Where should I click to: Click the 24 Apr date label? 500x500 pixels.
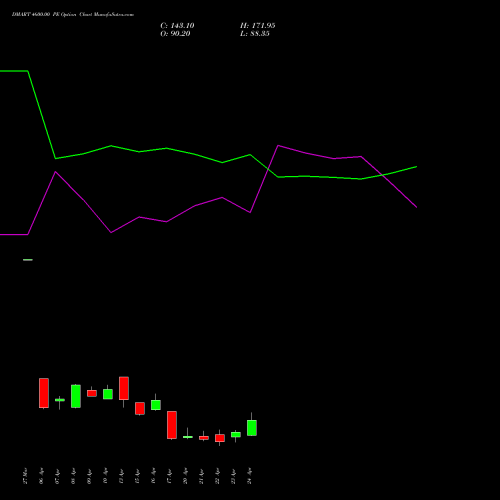249,476
